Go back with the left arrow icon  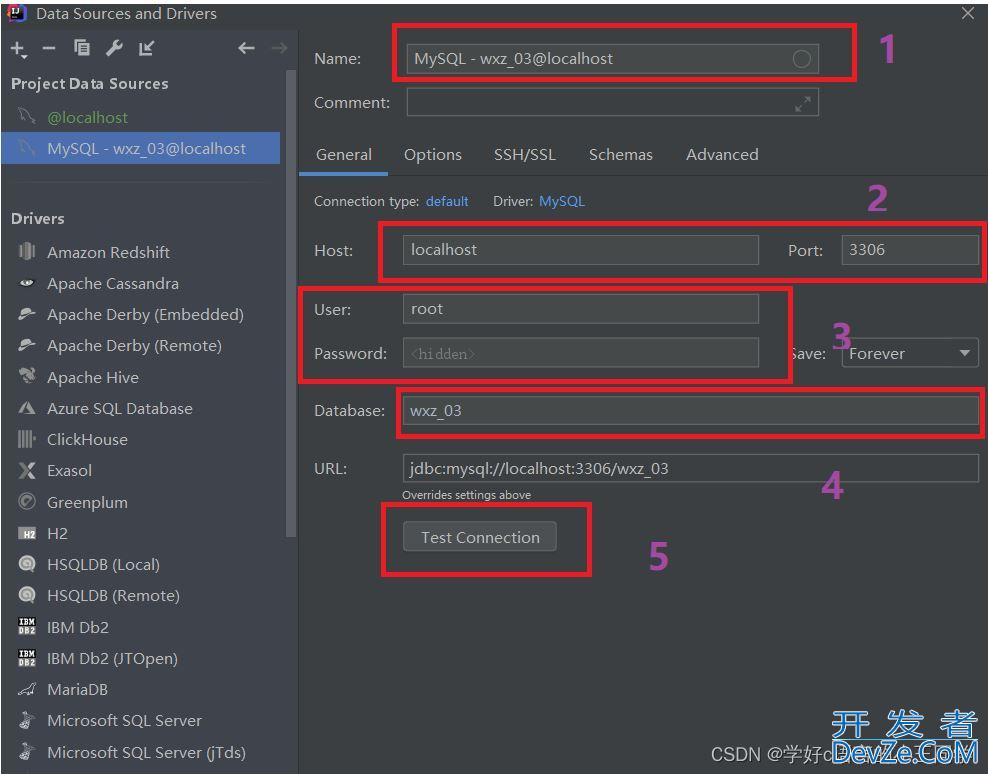click(246, 48)
